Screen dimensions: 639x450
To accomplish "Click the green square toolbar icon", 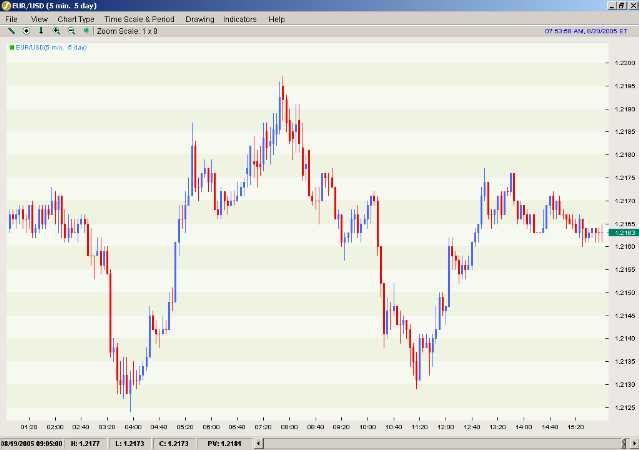I will click(x=87, y=31).
